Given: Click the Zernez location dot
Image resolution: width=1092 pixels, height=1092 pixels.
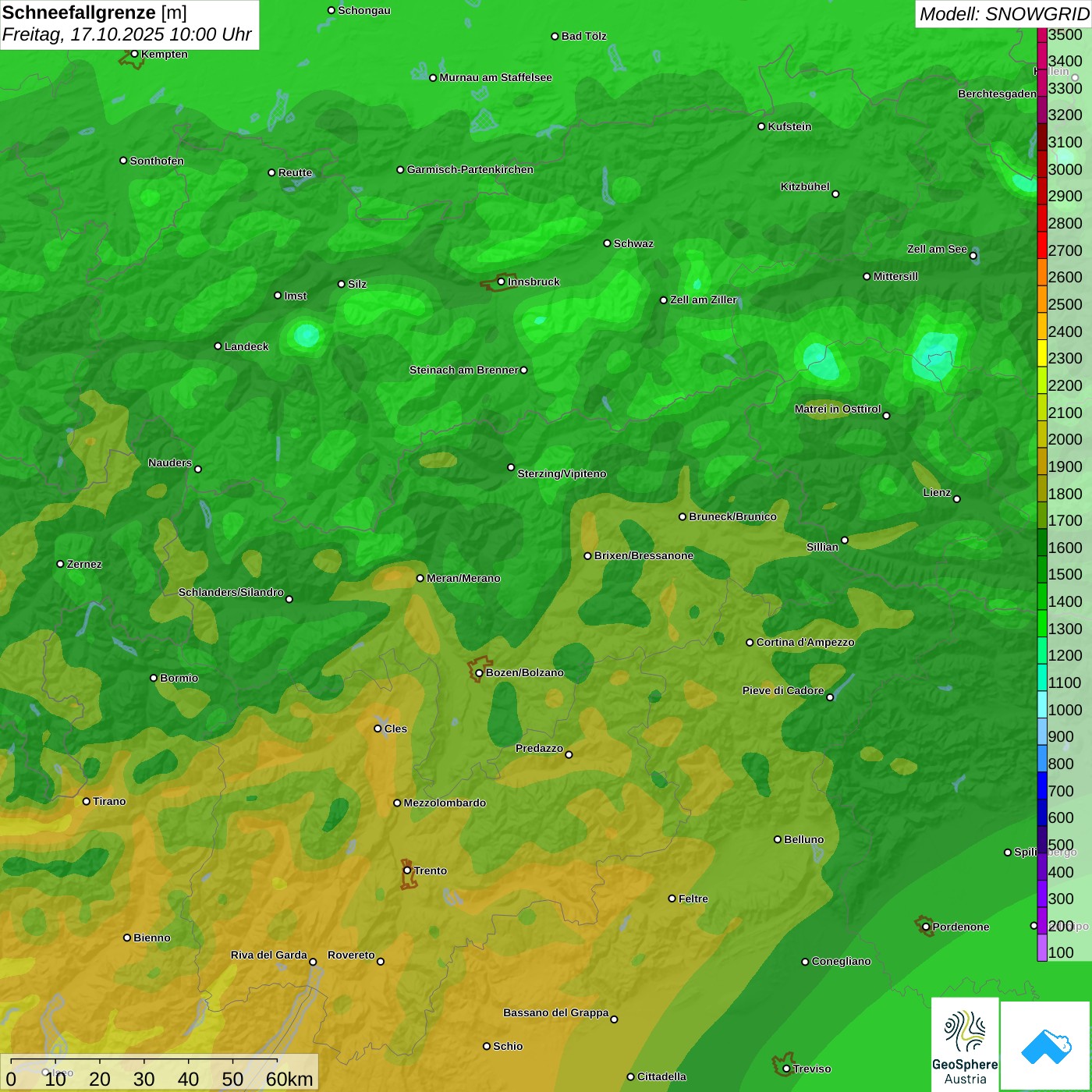Looking at the screenshot, I should [x=60, y=564].
